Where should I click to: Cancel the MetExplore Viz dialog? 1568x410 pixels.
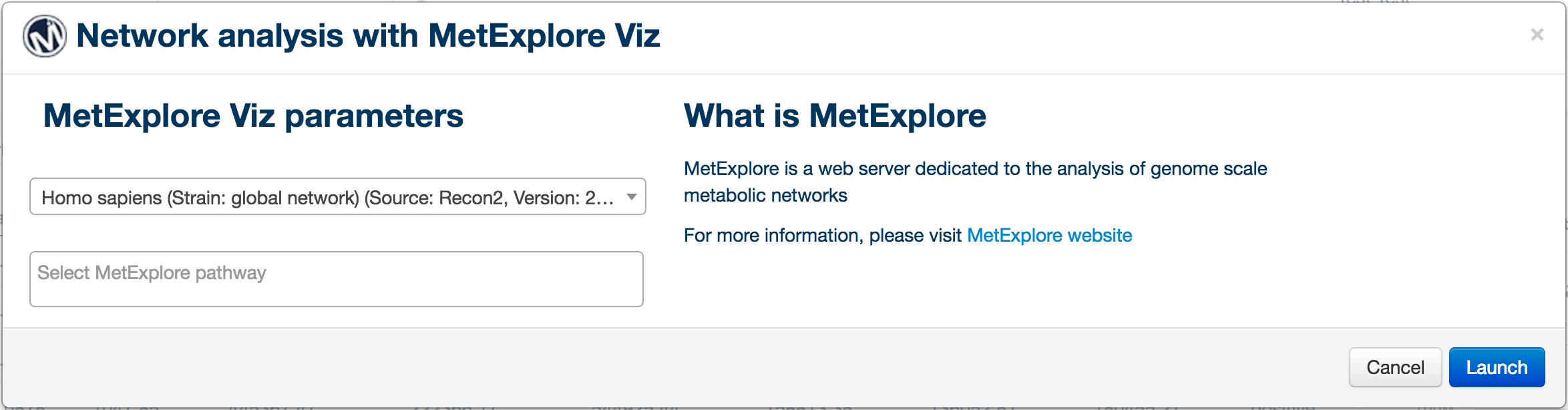pos(1395,367)
